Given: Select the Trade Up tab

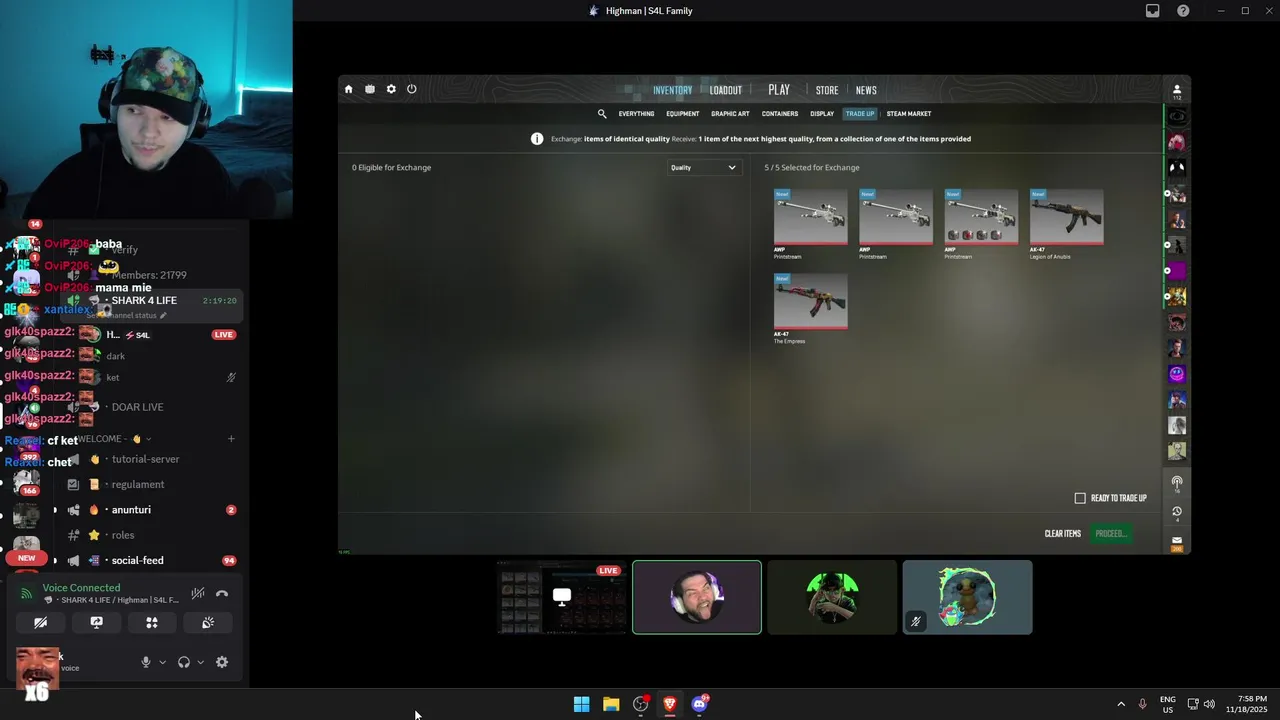Looking at the screenshot, I should 860,114.
